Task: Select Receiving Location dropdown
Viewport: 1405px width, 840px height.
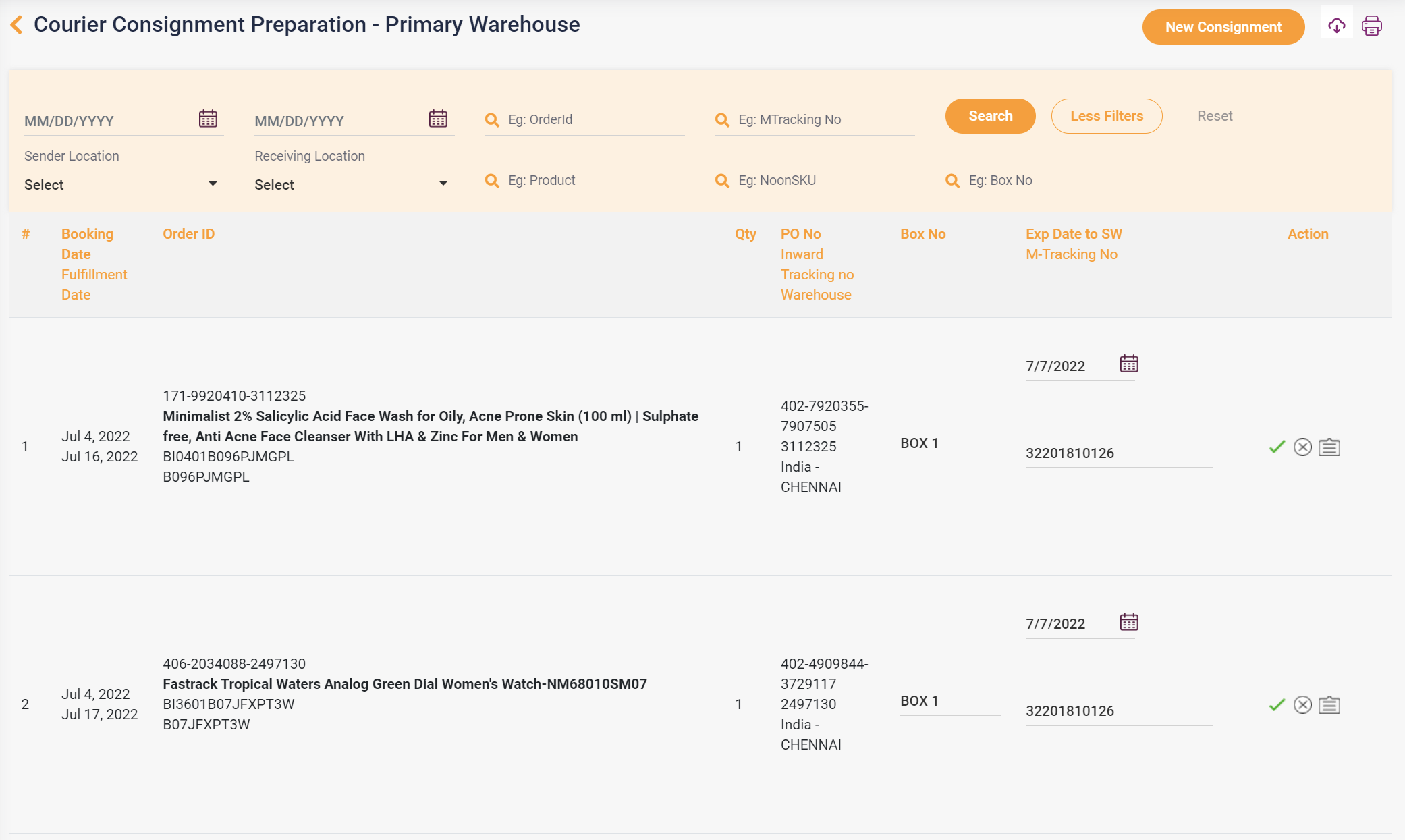Action: point(351,184)
